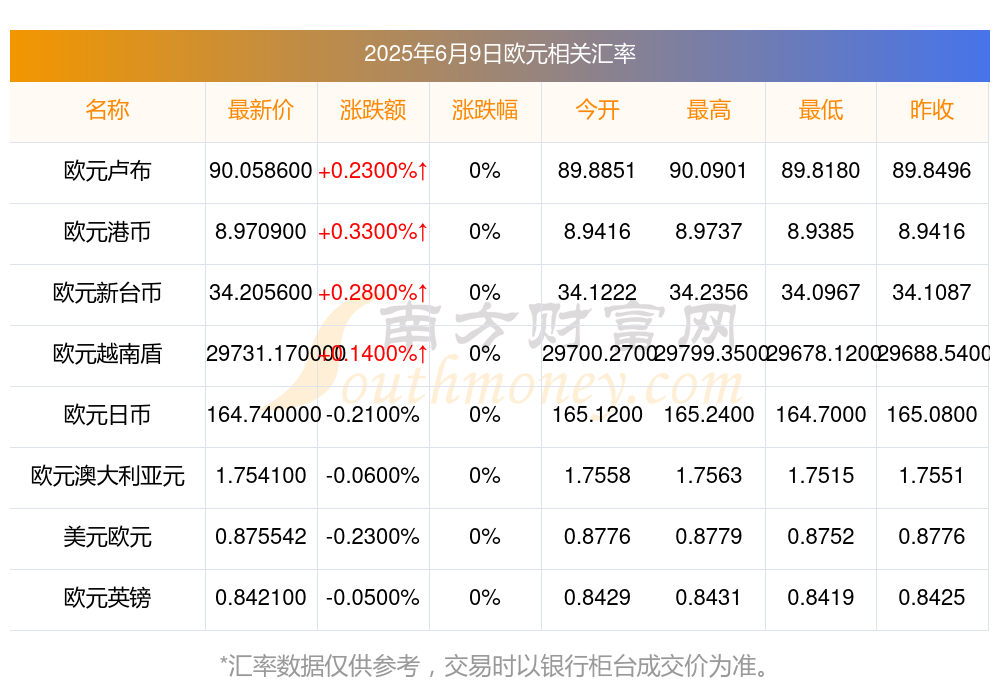
Task: Click the red +0.2300%↑ change value
Action: [373, 170]
